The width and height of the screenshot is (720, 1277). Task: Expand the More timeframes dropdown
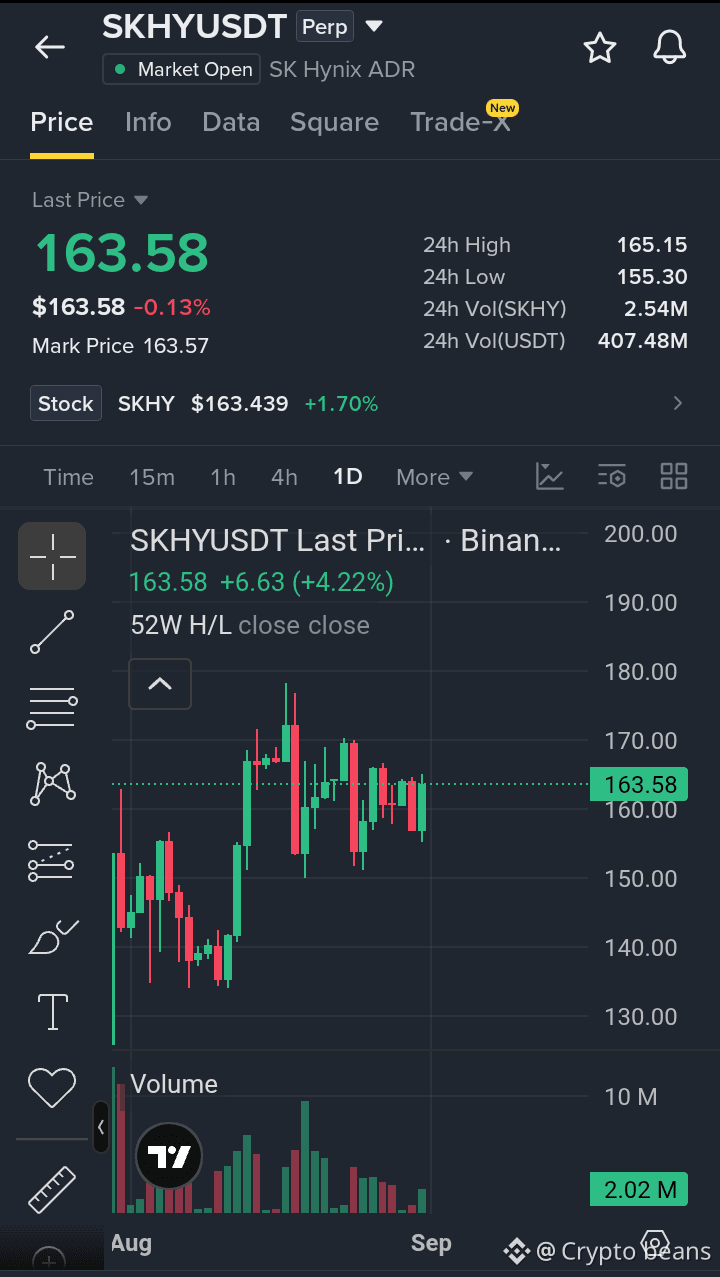[x=434, y=477]
